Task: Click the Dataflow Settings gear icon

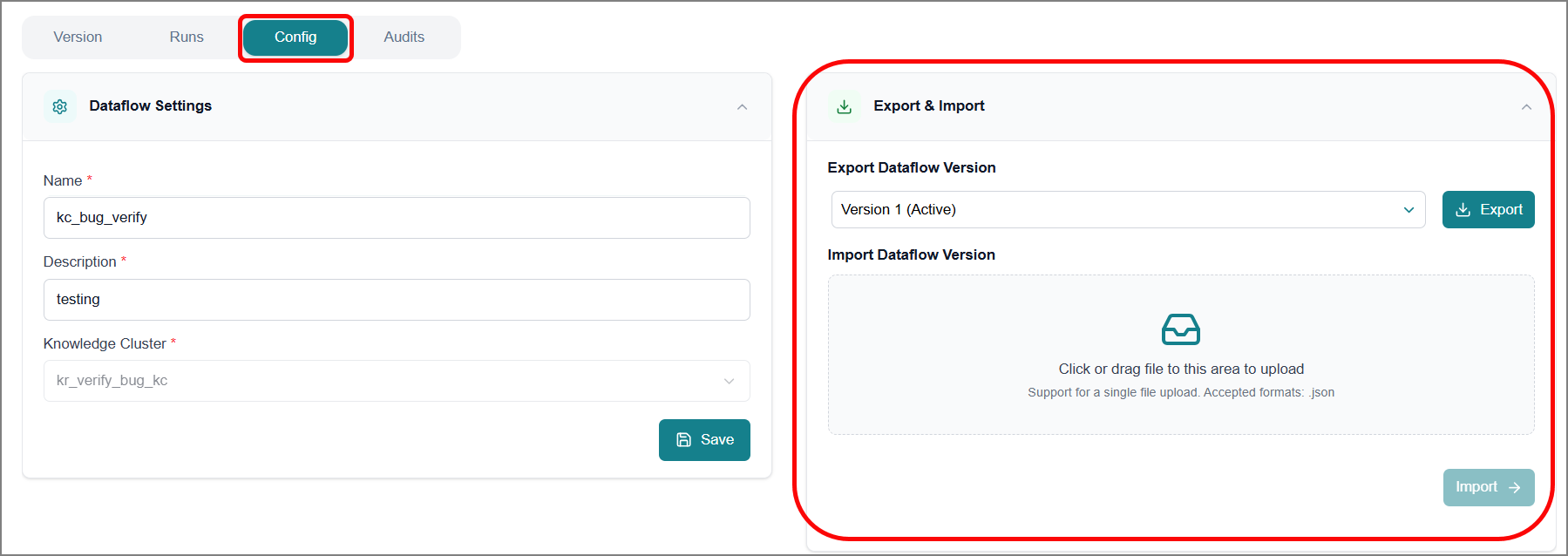Action: 60,106
